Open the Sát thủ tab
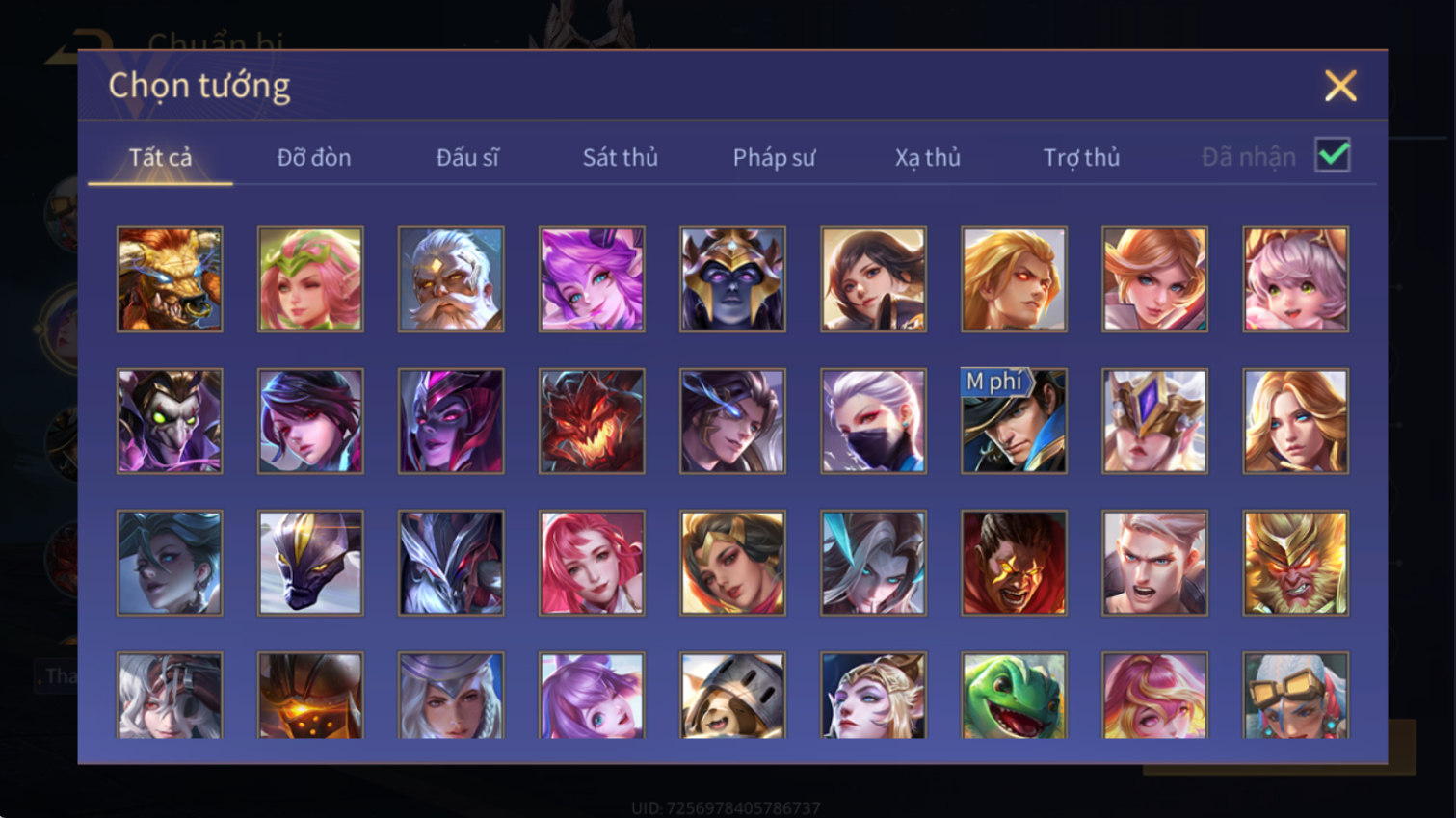Screen dimensions: 1456x818 pos(620,157)
